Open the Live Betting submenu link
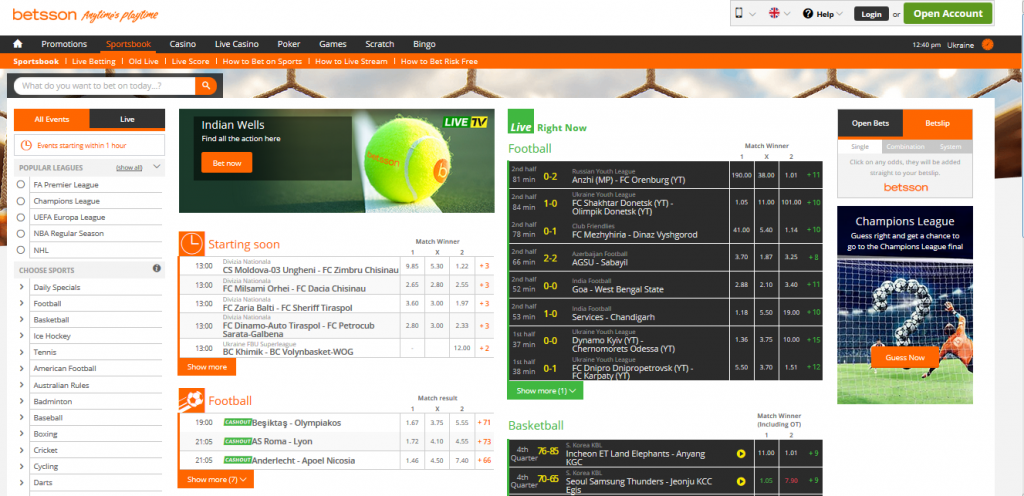 [94, 61]
